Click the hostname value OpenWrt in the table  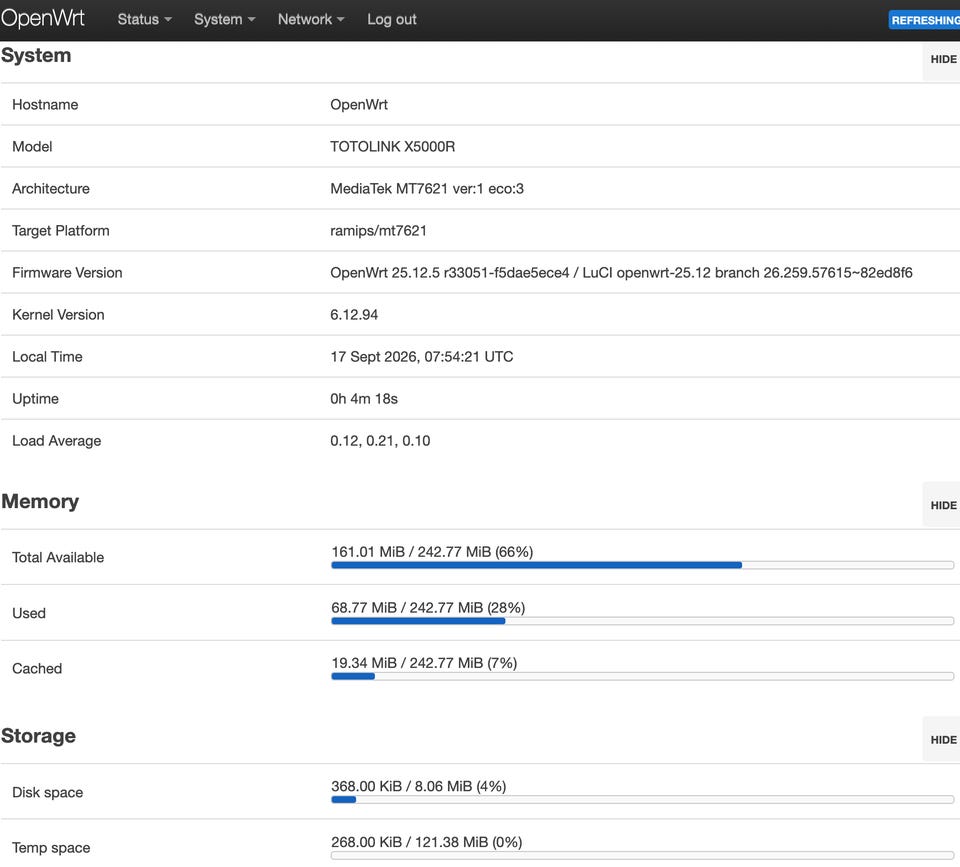359,105
